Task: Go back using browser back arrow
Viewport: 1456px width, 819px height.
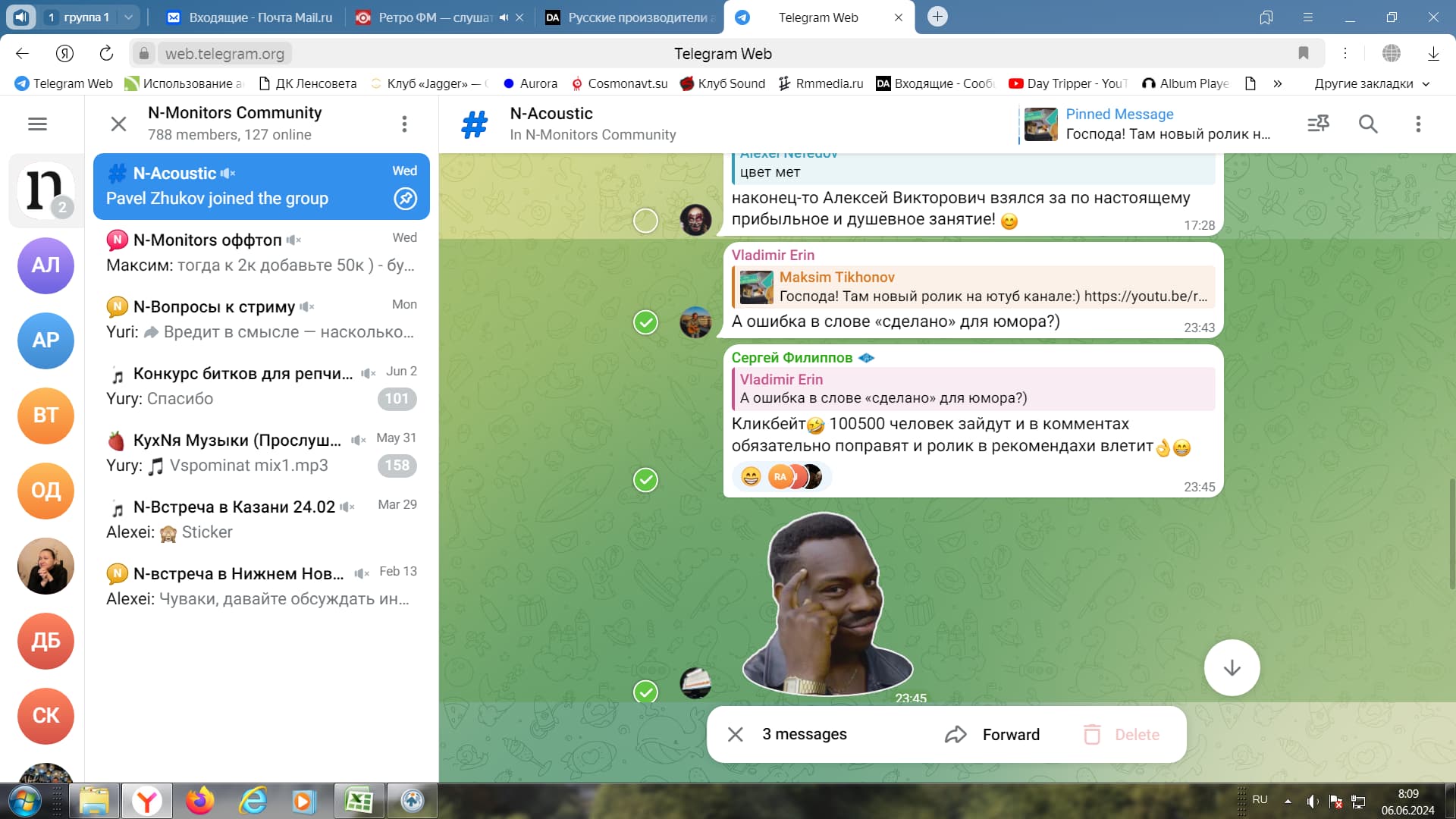Action: [22, 53]
